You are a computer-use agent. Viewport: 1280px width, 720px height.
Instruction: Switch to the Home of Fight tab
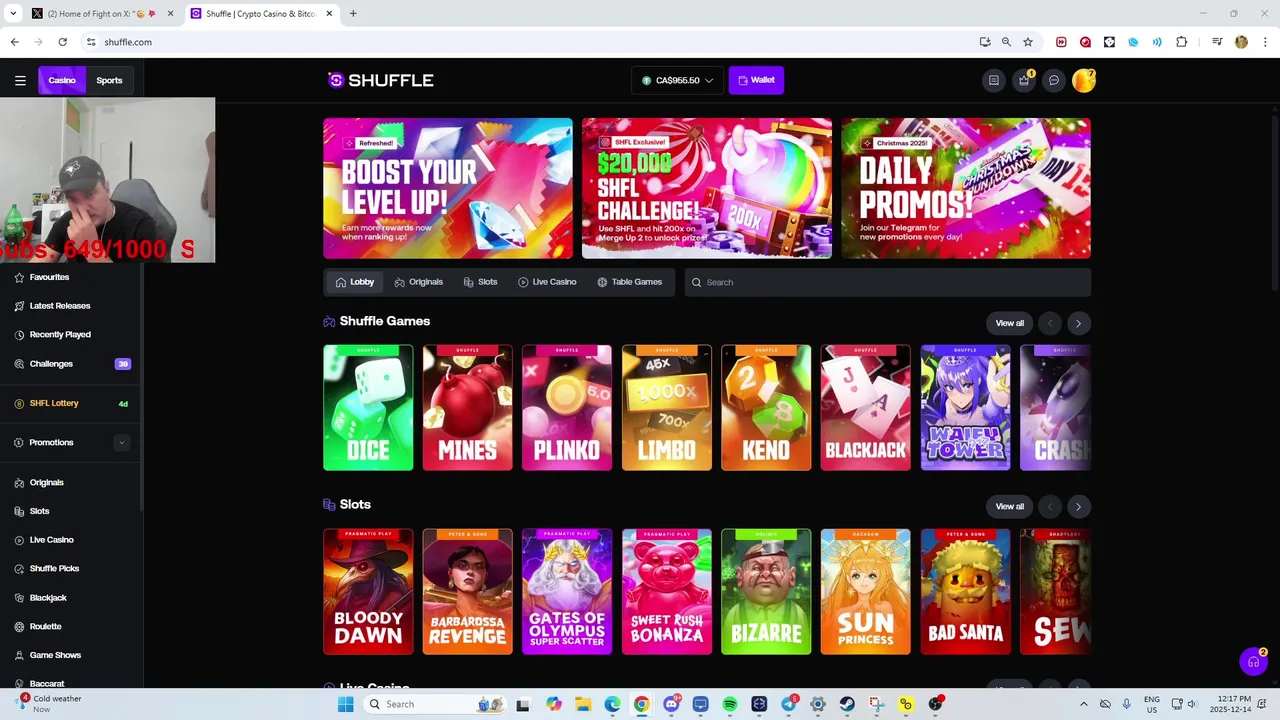[x=102, y=14]
